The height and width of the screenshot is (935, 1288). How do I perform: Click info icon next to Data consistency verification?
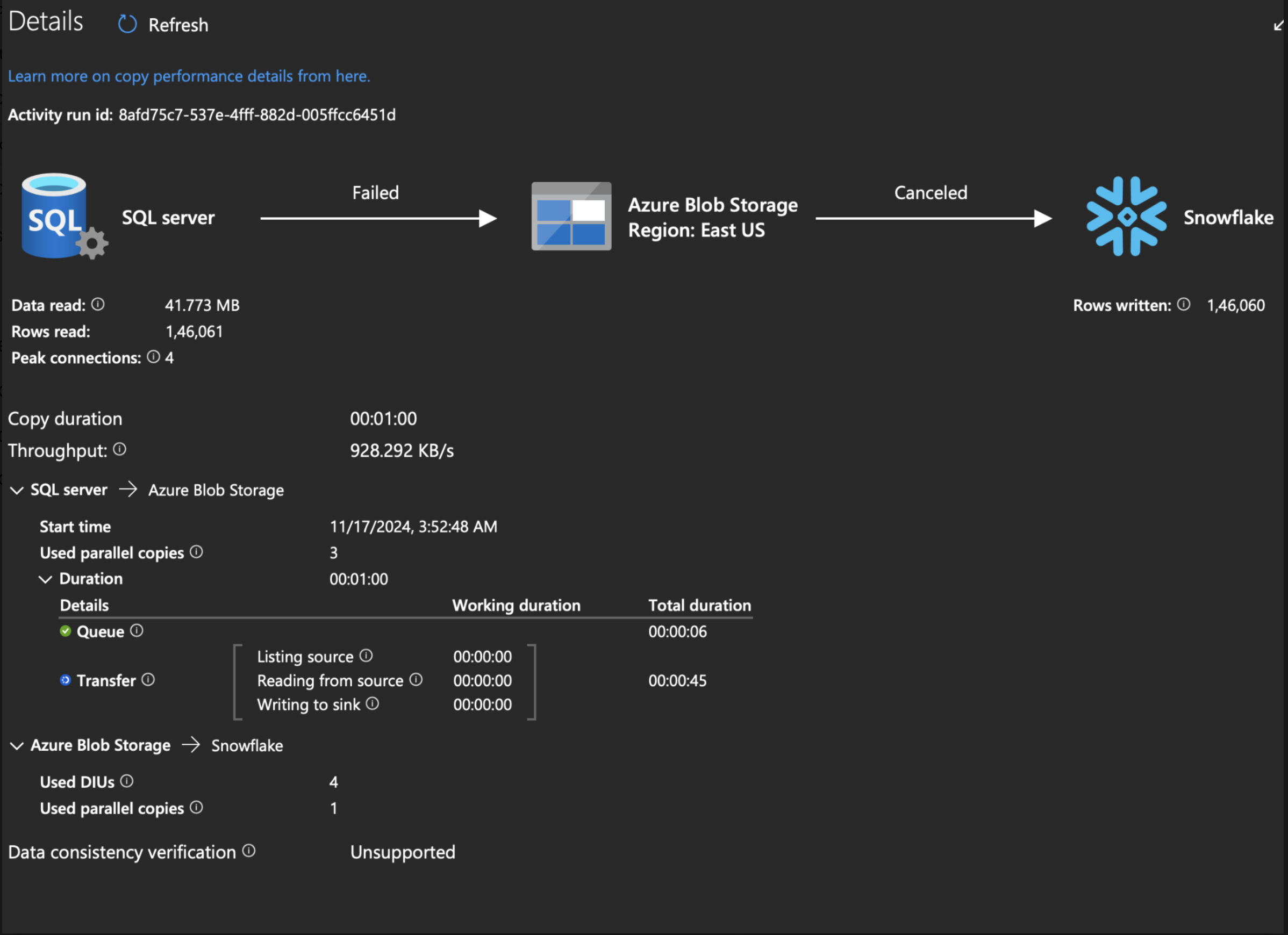249,851
